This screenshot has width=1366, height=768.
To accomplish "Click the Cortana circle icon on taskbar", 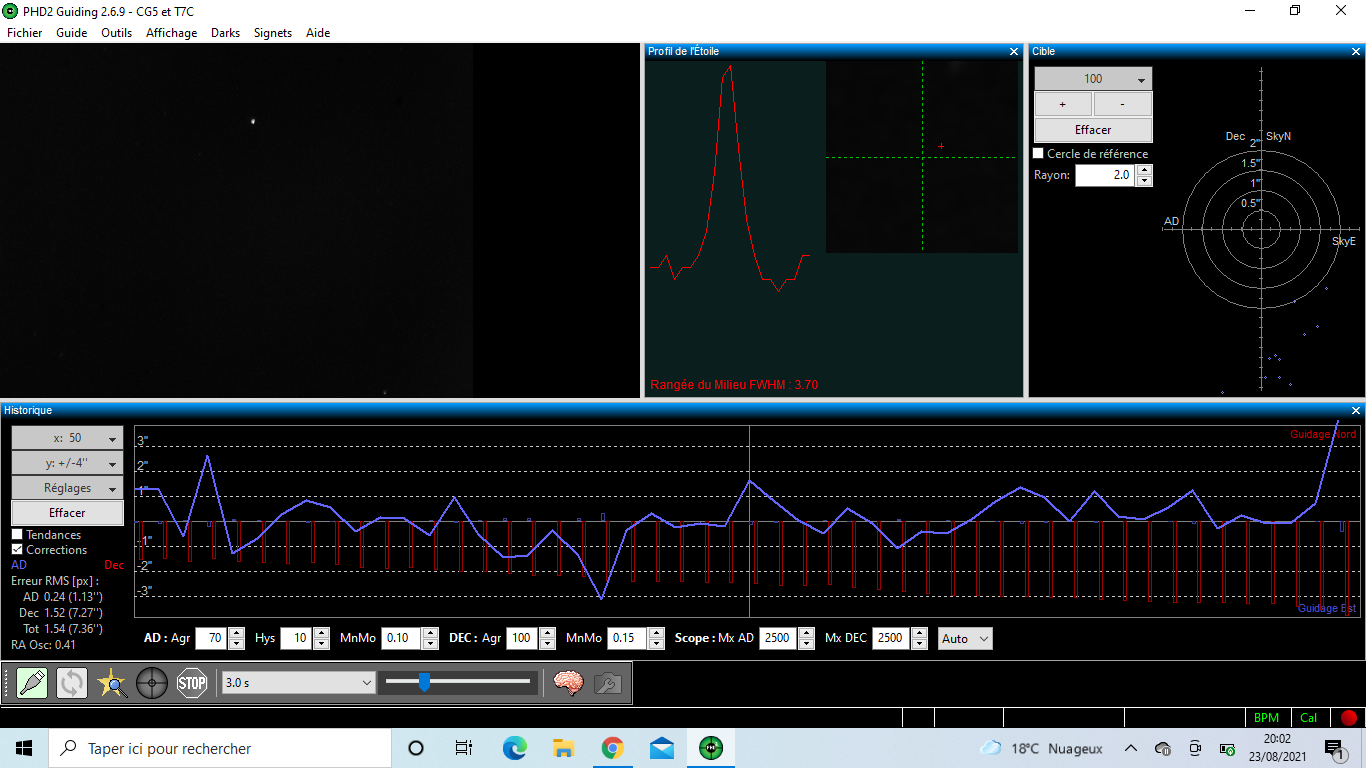I will (416, 748).
